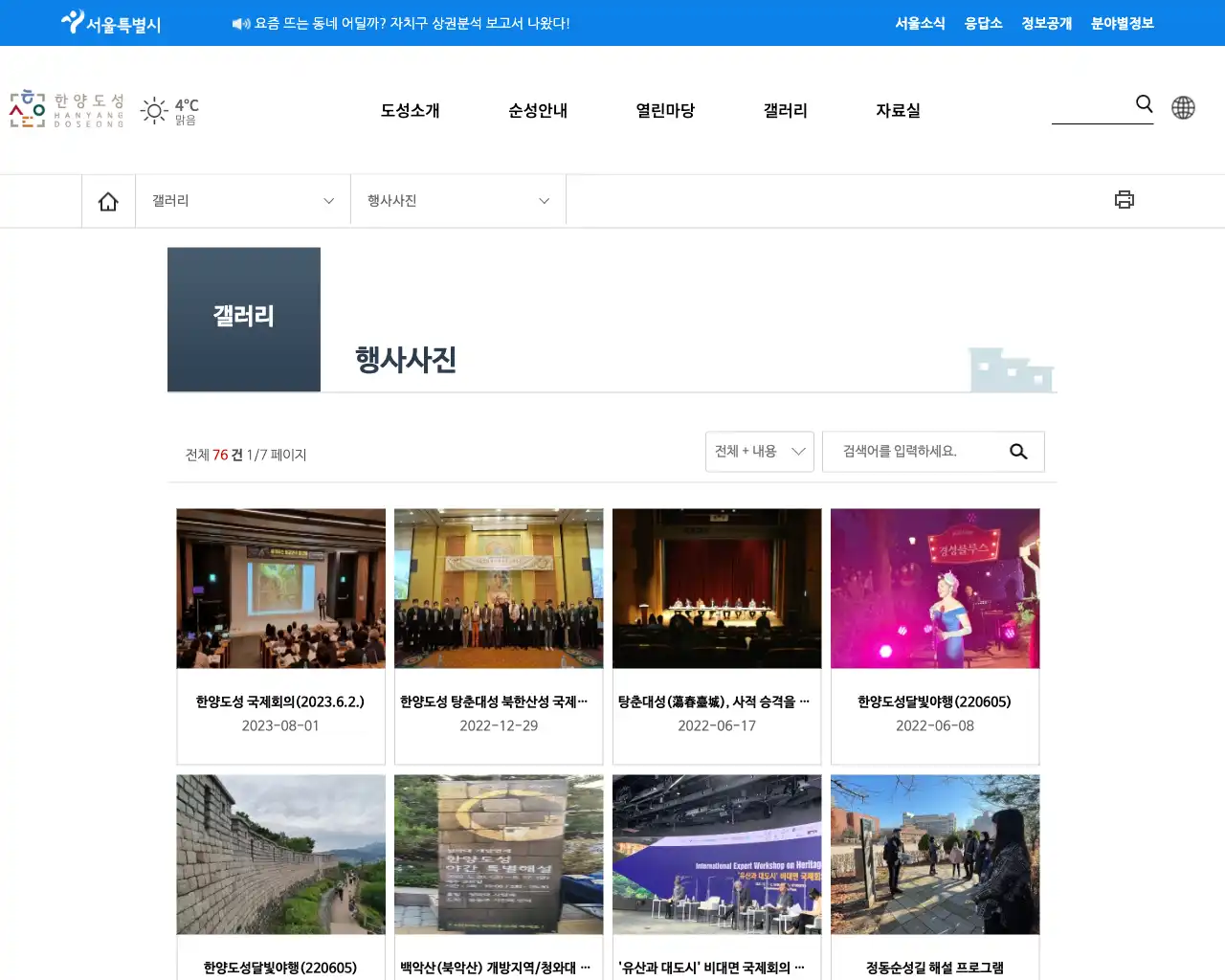Open the 열린마당 menu
Image resolution: width=1225 pixels, height=980 pixels.
click(x=664, y=110)
